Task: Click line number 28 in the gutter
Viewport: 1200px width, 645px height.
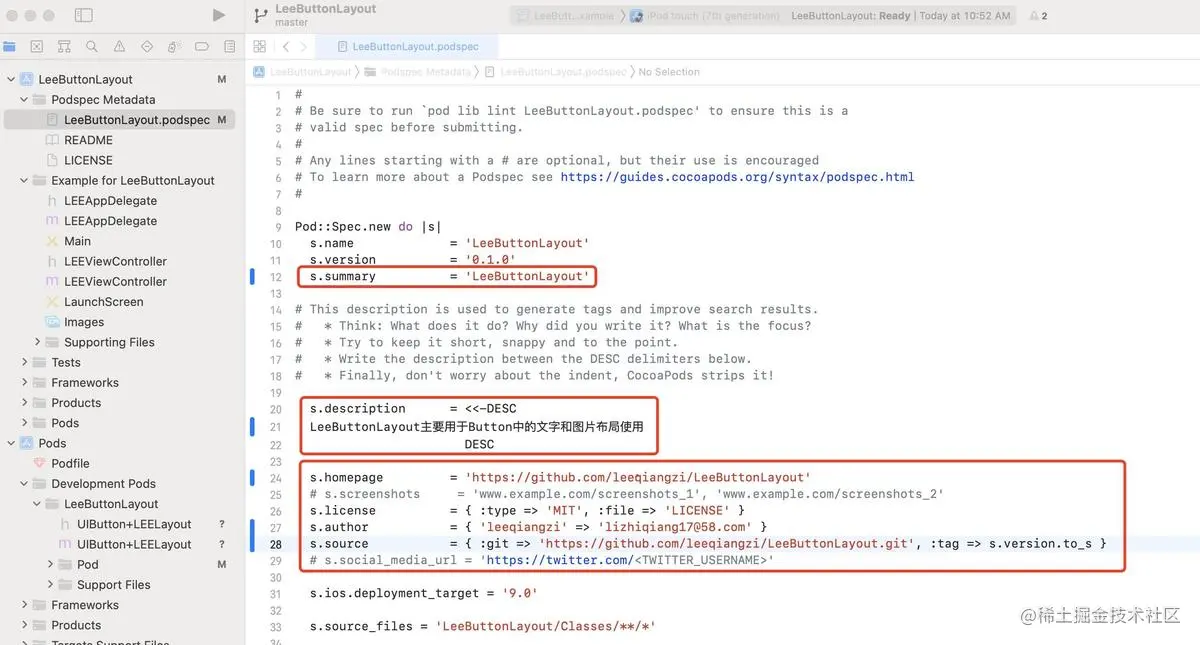Action: 276,544
